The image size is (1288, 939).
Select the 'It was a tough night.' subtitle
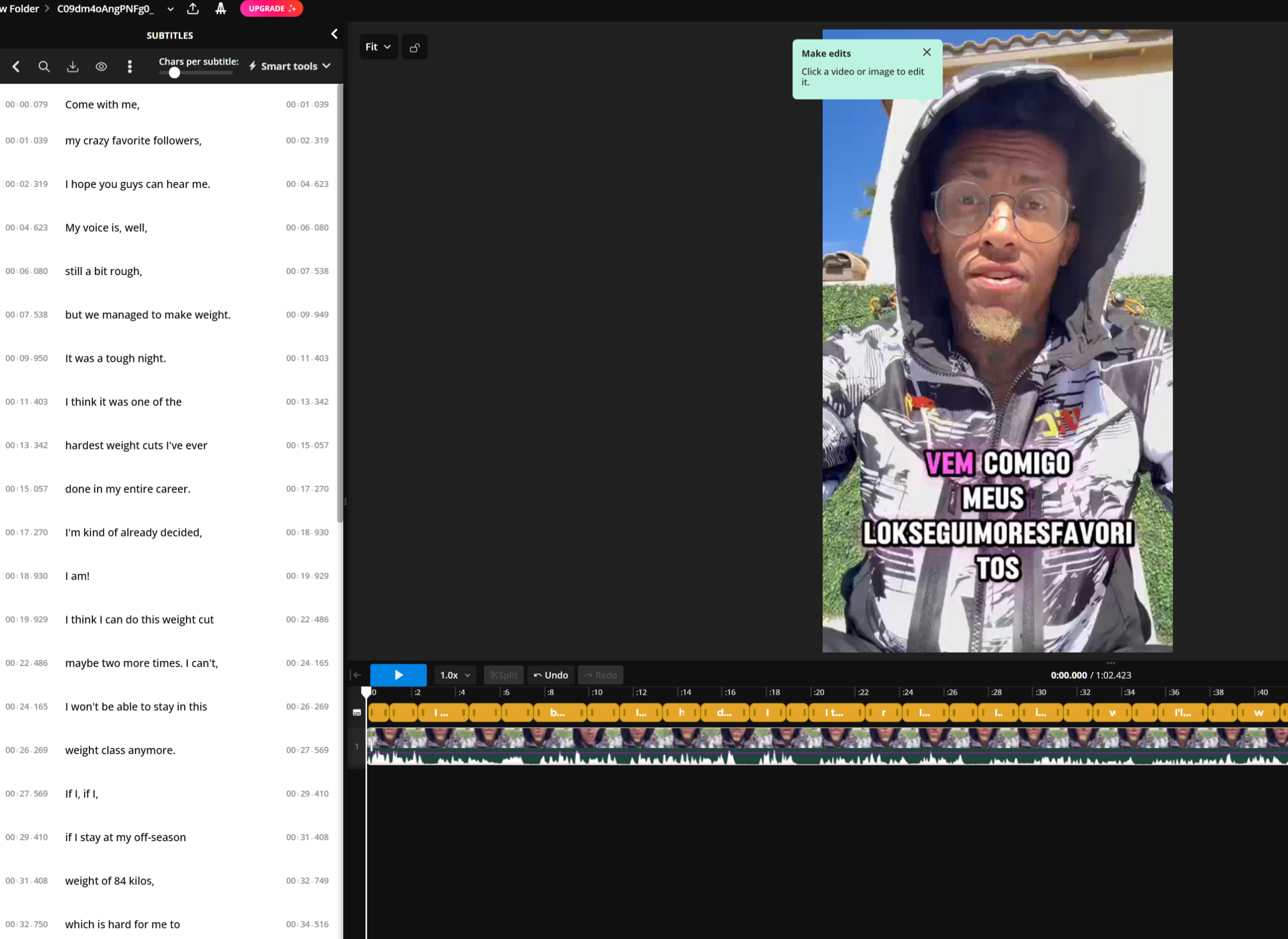pos(115,358)
